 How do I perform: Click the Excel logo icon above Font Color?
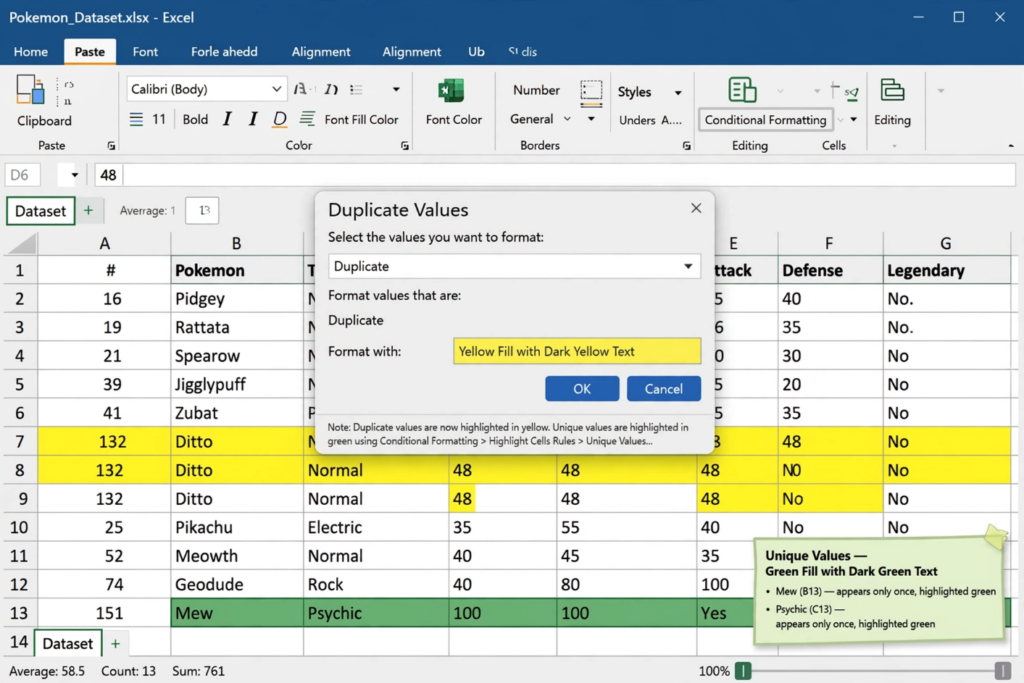tap(451, 91)
